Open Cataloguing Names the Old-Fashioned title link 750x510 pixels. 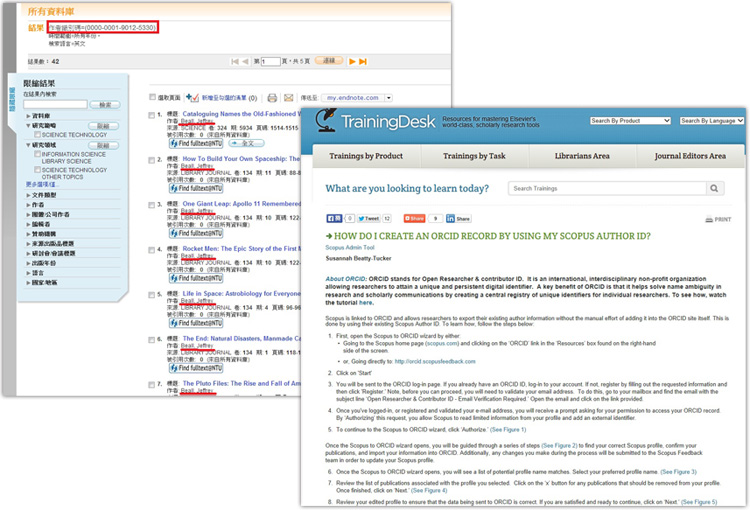241,114
